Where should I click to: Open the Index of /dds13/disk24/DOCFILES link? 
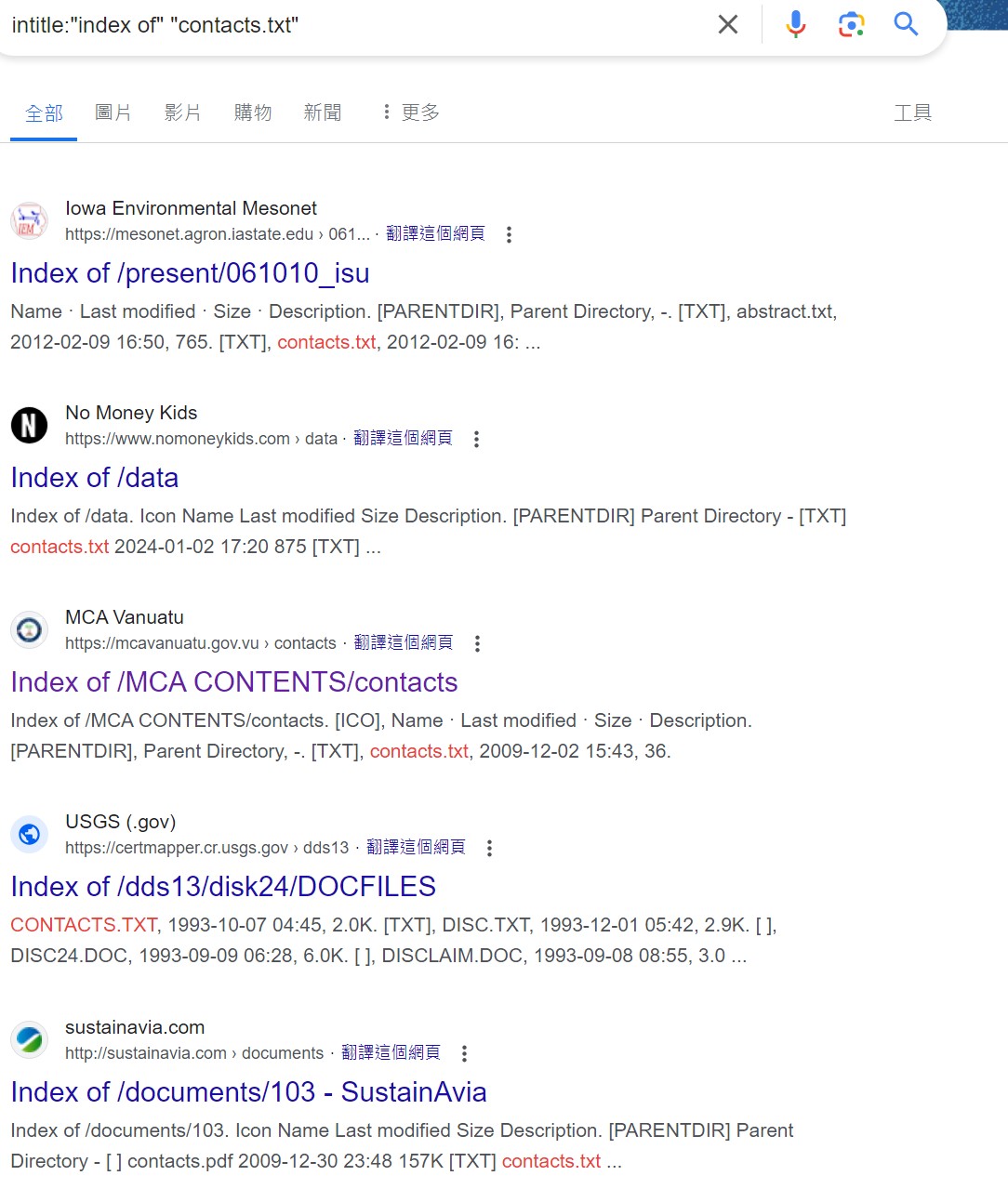(x=223, y=886)
